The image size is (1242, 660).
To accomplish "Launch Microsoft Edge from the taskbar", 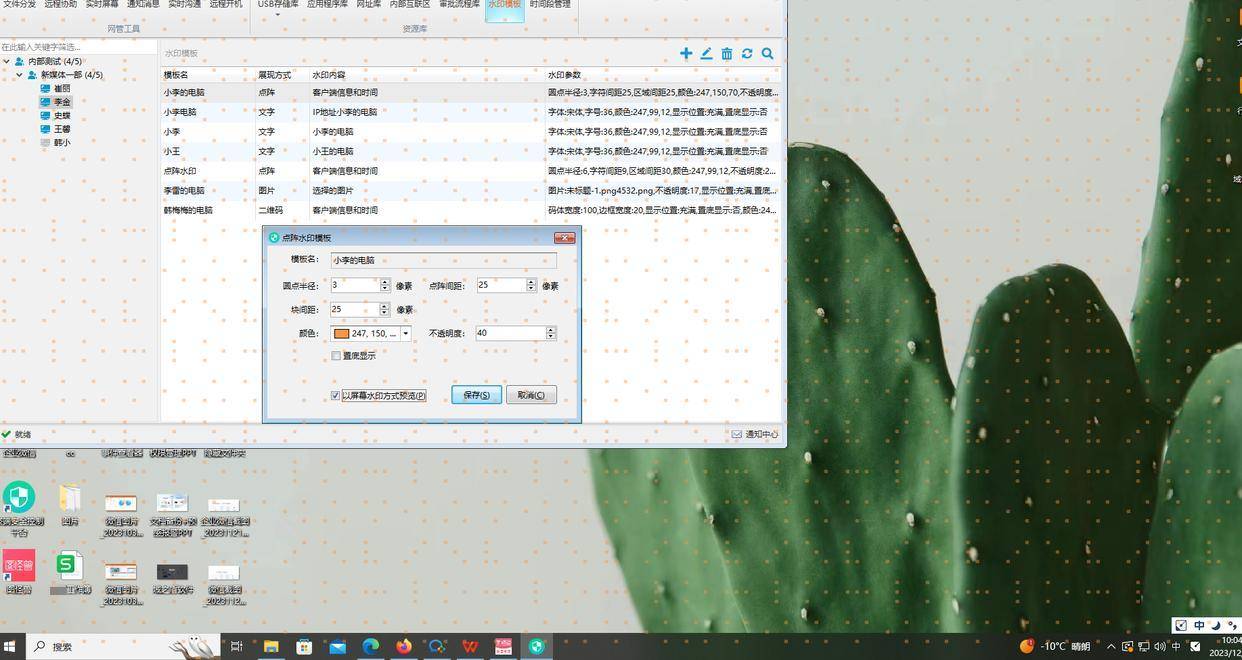I will 370,647.
